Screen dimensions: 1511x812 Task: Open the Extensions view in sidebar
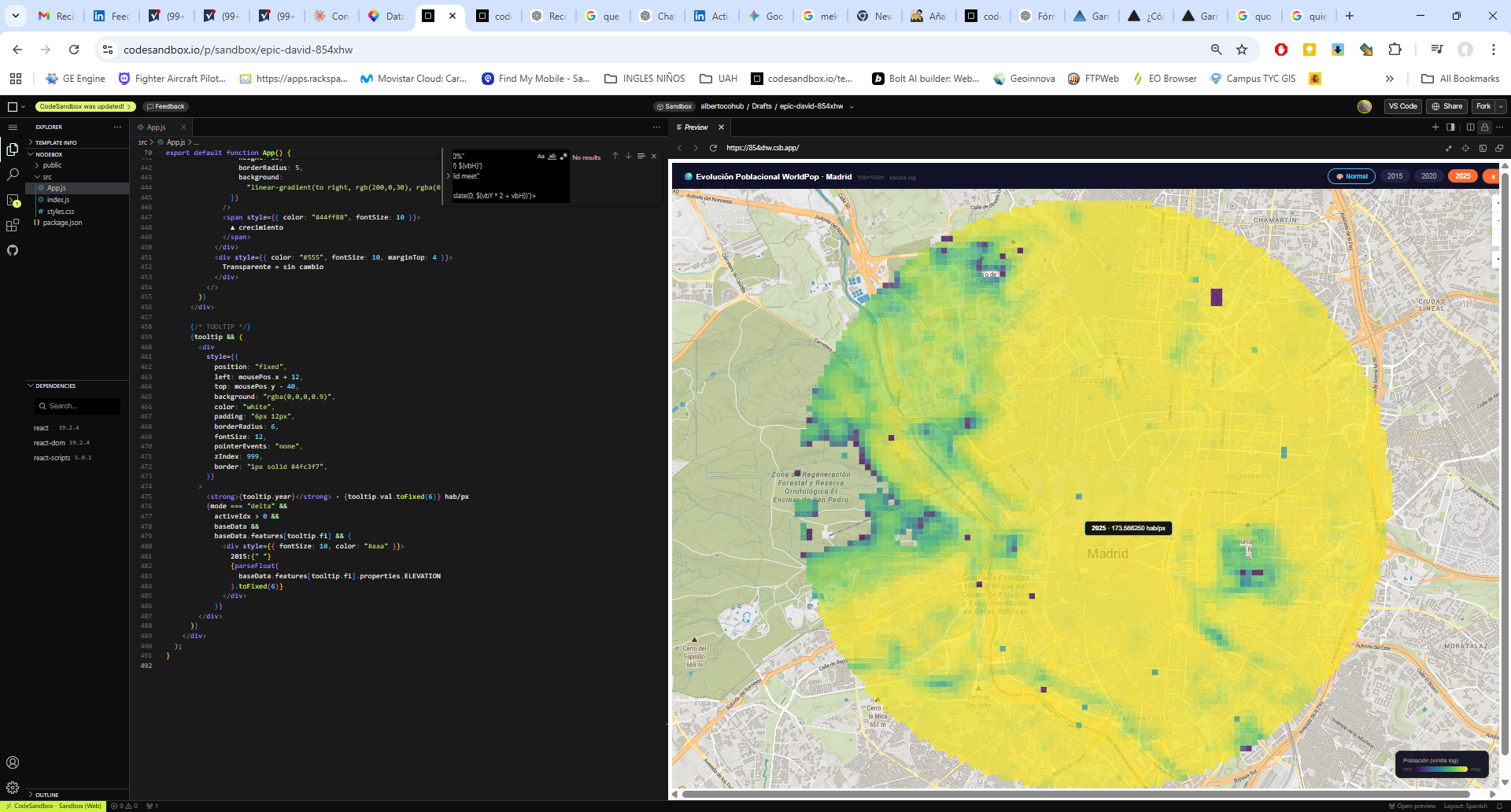tap(13, 226)
